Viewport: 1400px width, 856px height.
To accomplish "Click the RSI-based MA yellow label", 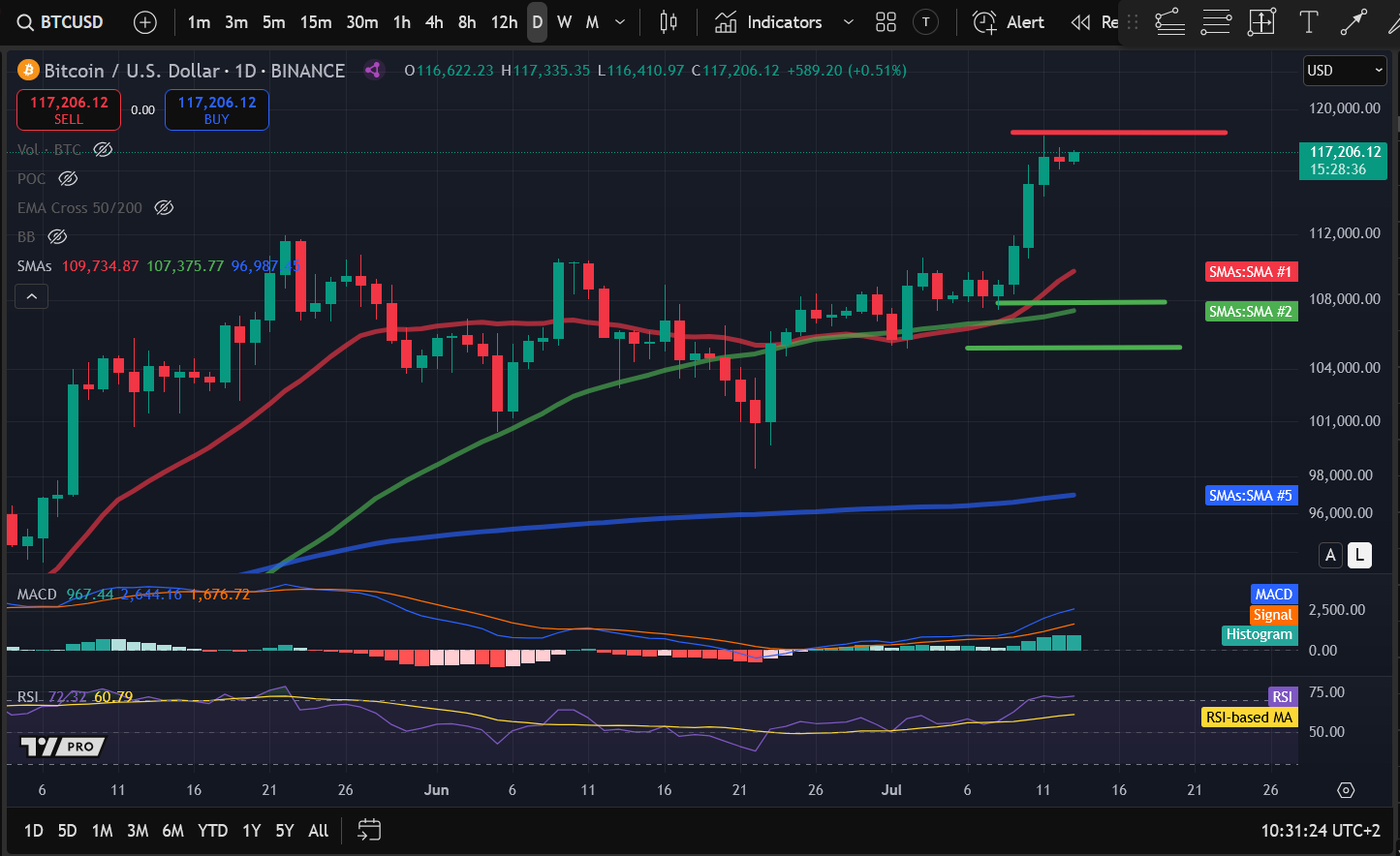I will 1250,718.
